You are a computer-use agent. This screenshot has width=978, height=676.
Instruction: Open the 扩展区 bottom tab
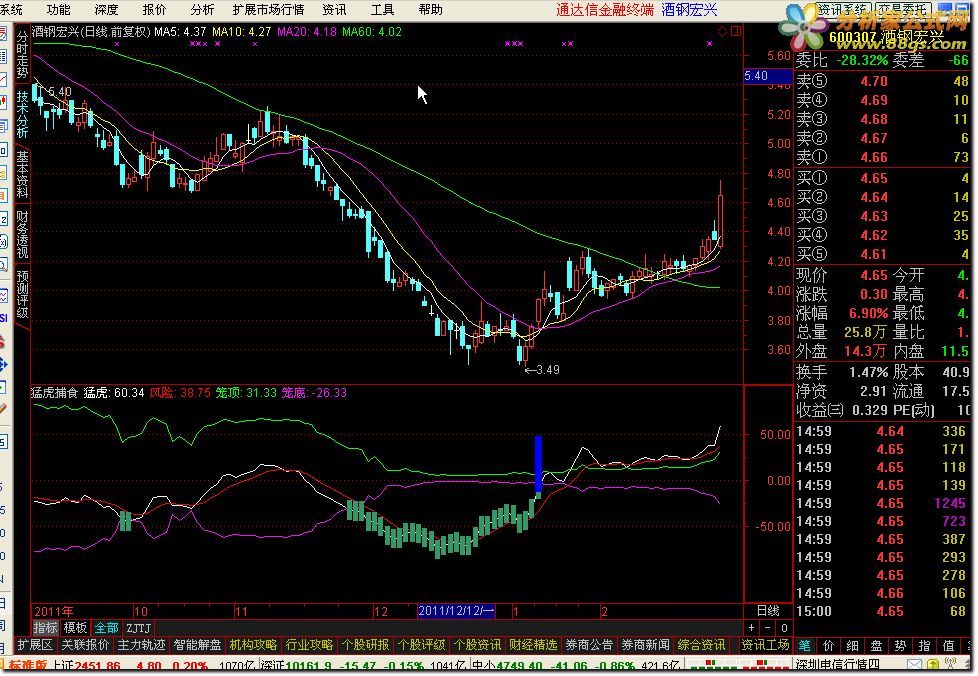[35, 644]
